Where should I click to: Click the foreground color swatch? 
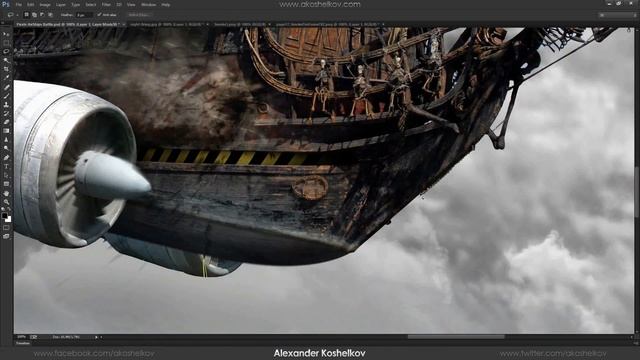point(4,215)
